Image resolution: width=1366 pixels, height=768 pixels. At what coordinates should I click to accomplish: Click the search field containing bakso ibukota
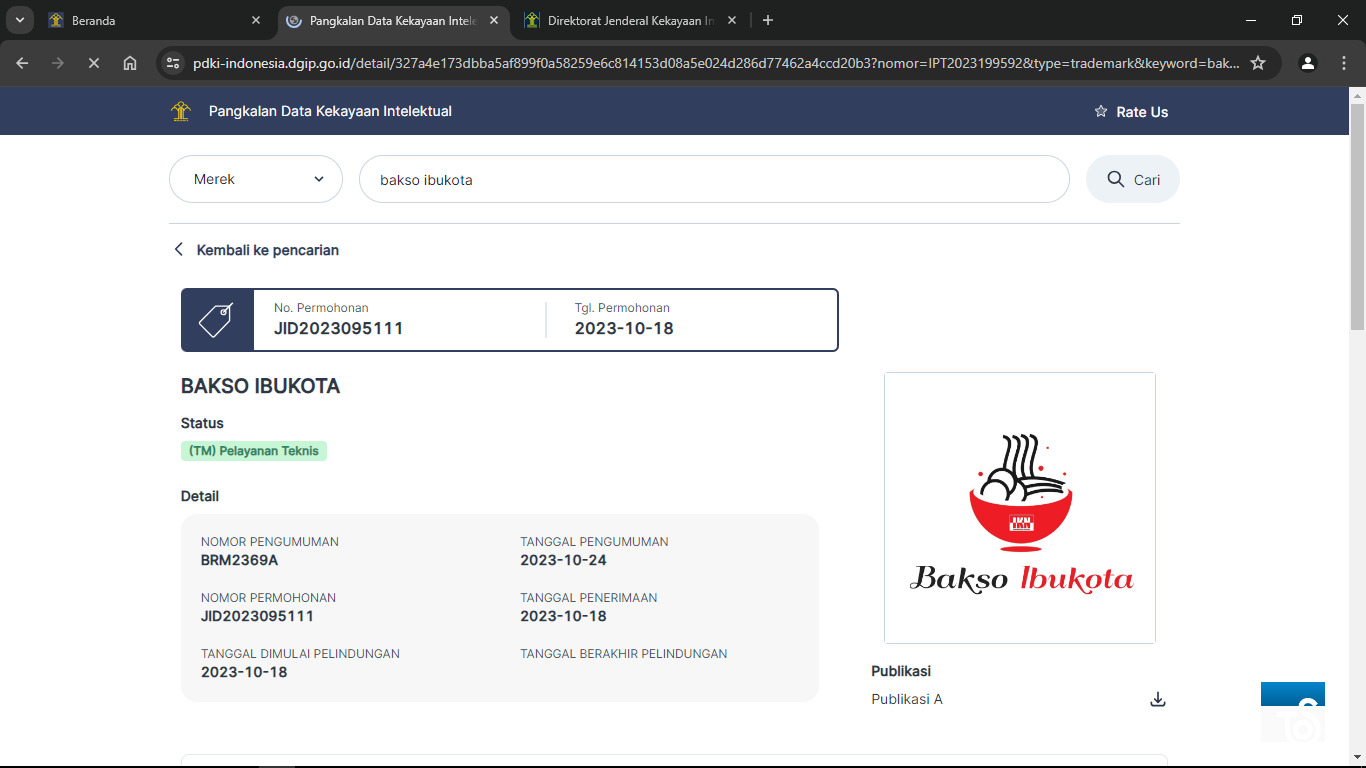[x=714, y=179]
